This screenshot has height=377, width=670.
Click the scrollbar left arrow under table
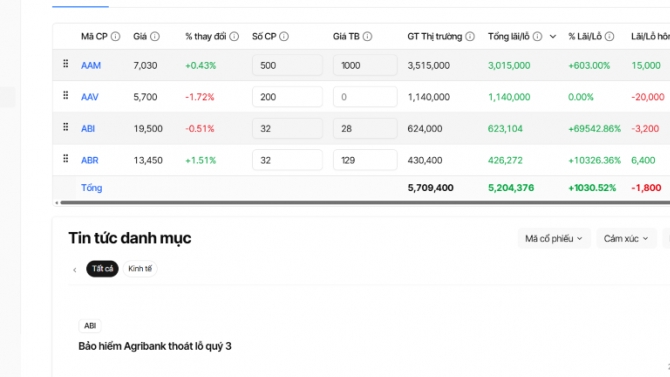pyautogui.click(x=56, y=203)
